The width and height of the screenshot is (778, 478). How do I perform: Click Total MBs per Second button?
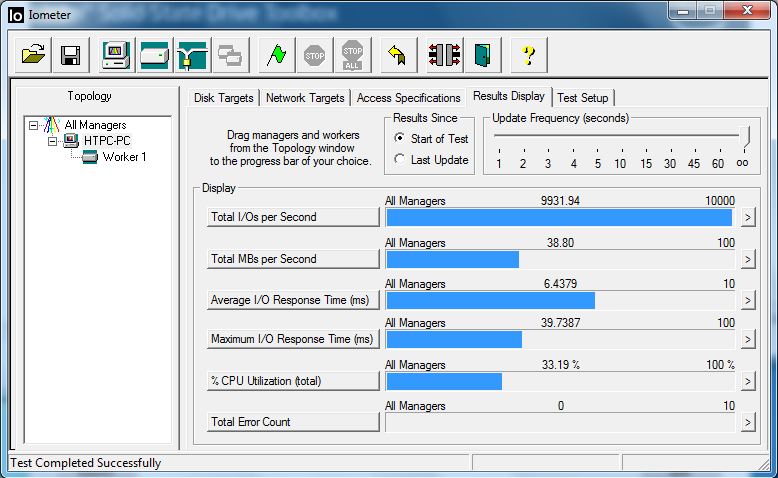coord(293,259)
